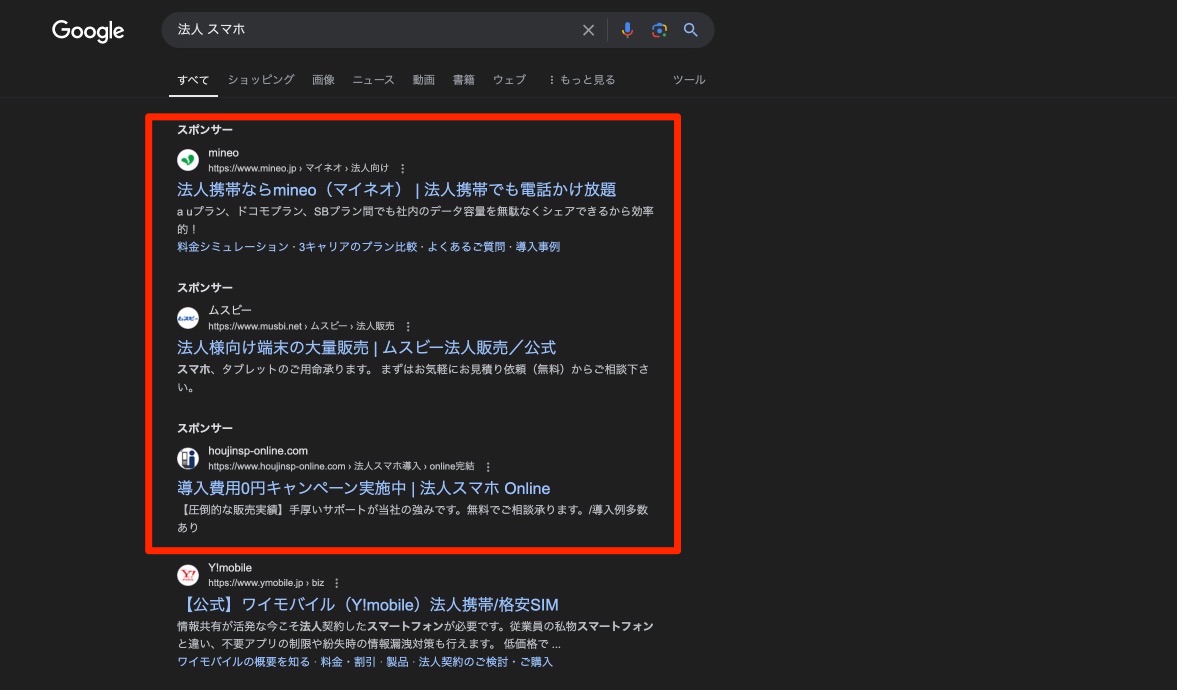Submit search with magnifier icon

point(691,30)
